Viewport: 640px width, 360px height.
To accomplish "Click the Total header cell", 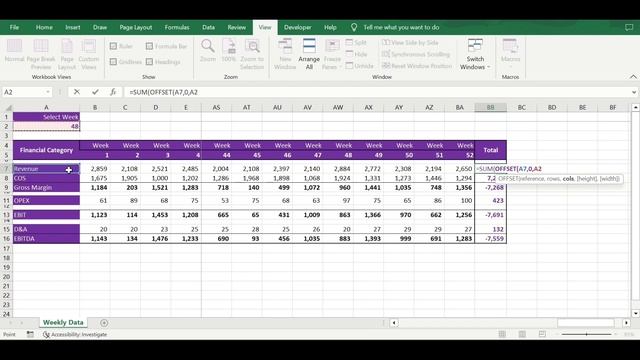I will click(x=491, y=150).
